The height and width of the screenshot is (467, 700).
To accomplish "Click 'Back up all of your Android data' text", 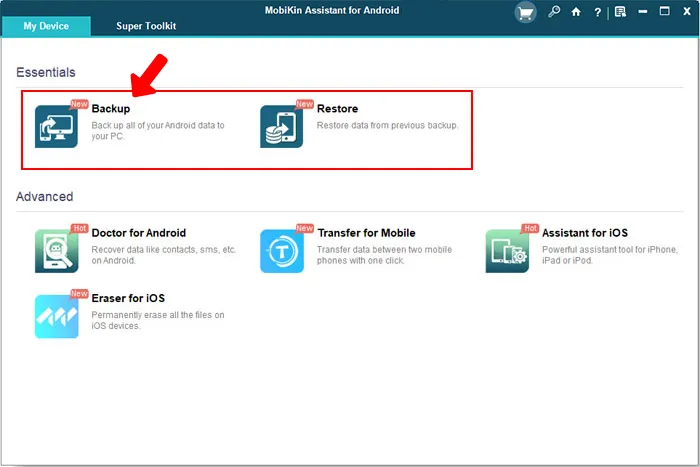I will (158, 131).
